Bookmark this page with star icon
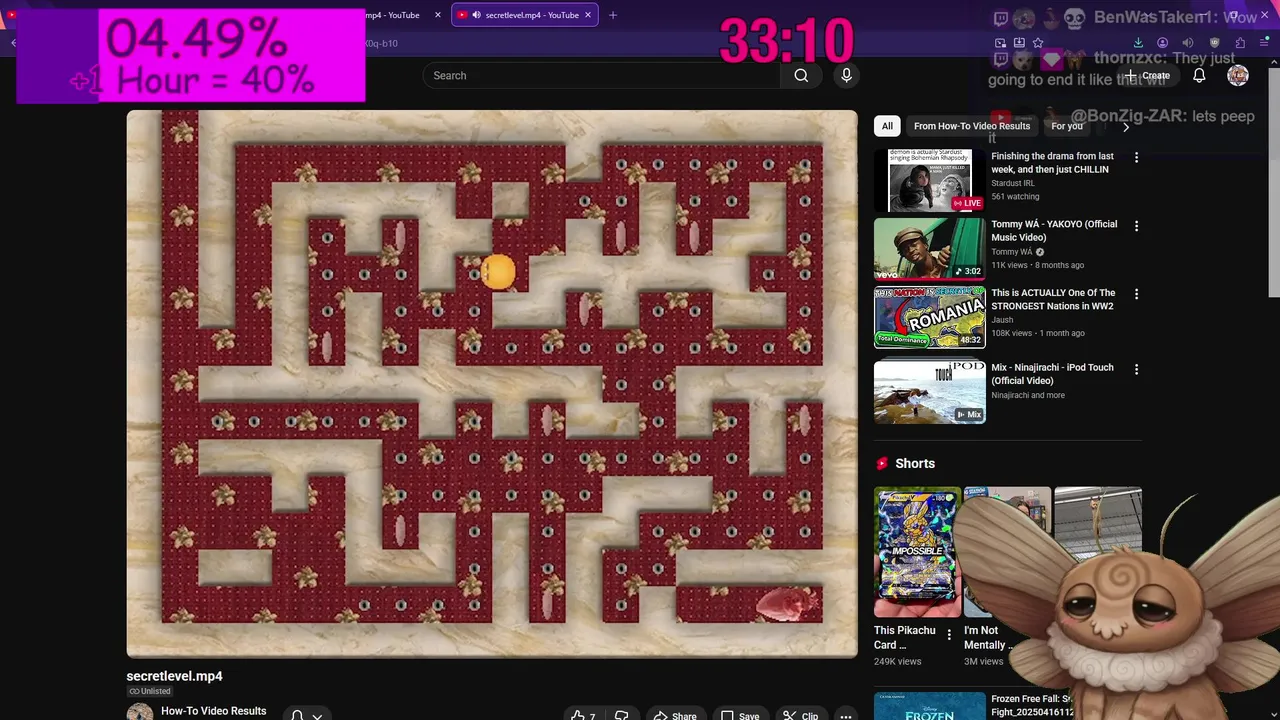Screen dimensions: 1280x720 tap(1038, 43)
